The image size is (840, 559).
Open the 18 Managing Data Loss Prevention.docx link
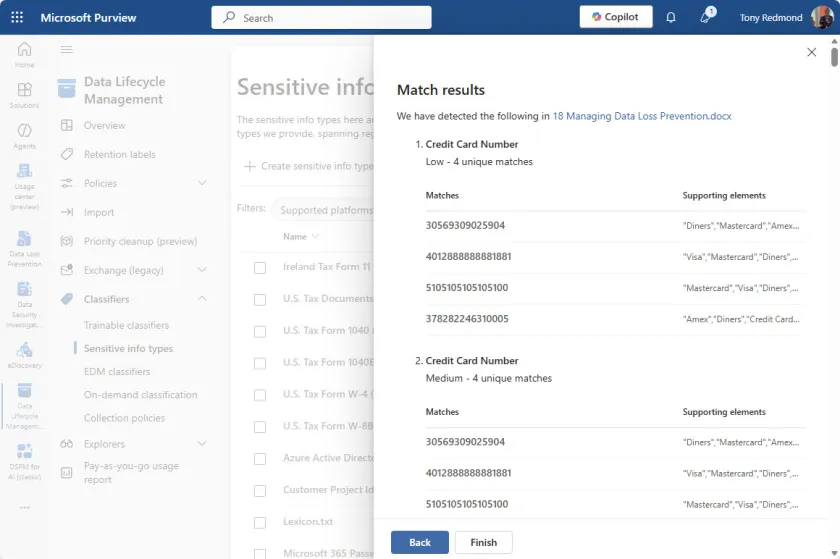coord(641,116)
